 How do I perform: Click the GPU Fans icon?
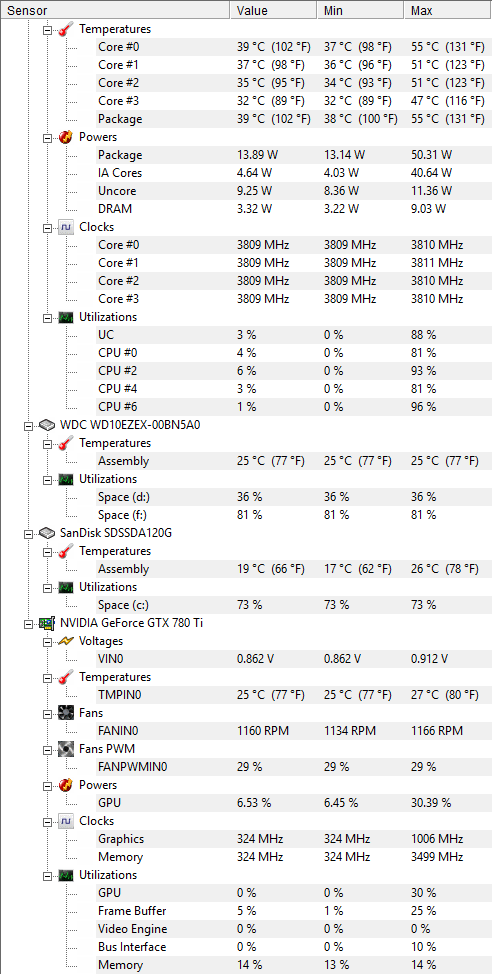click(66, 712)
